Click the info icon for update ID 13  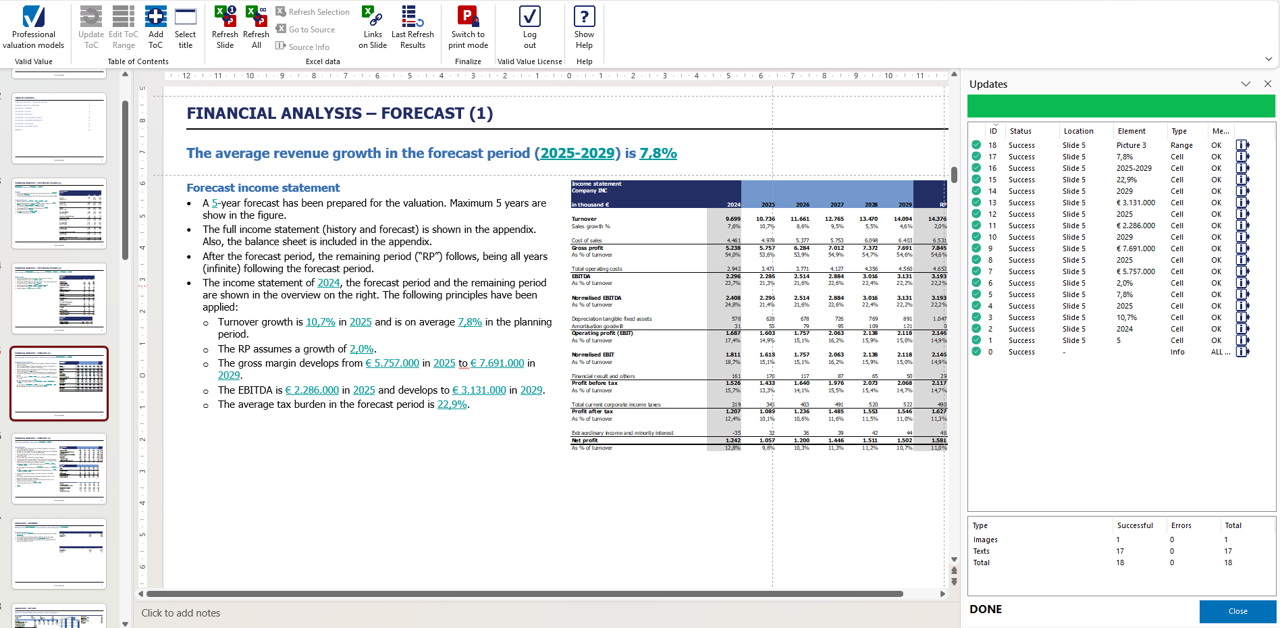[x=1242, y=203]
